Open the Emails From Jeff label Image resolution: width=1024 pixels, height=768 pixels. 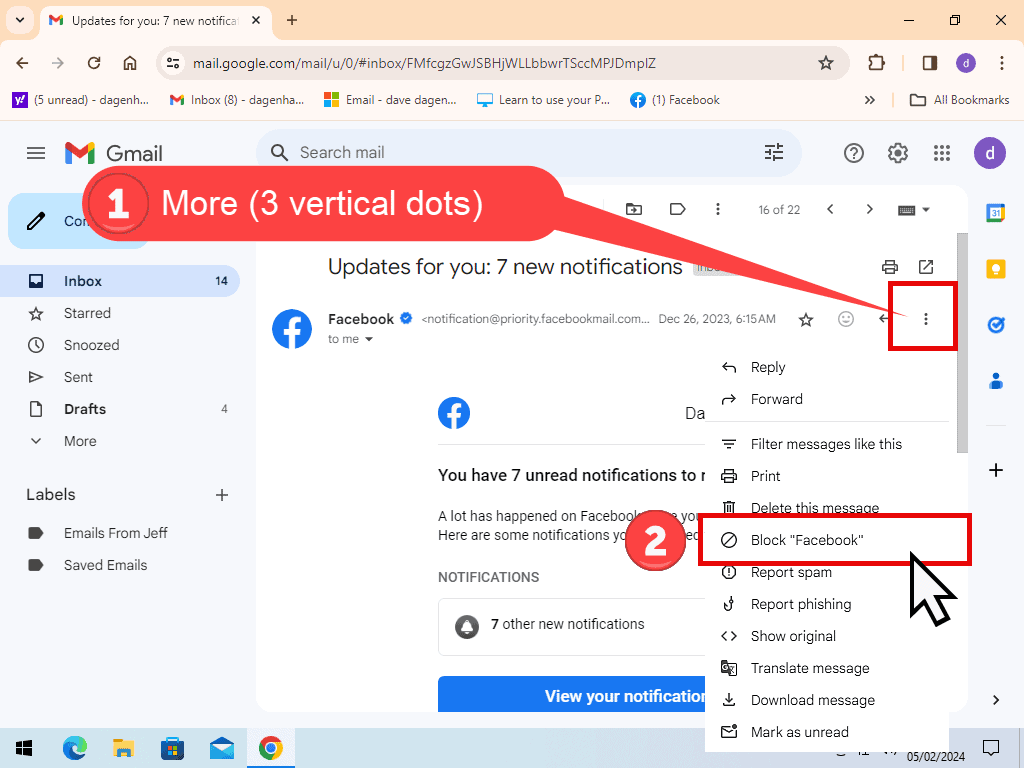coord(115,533)
